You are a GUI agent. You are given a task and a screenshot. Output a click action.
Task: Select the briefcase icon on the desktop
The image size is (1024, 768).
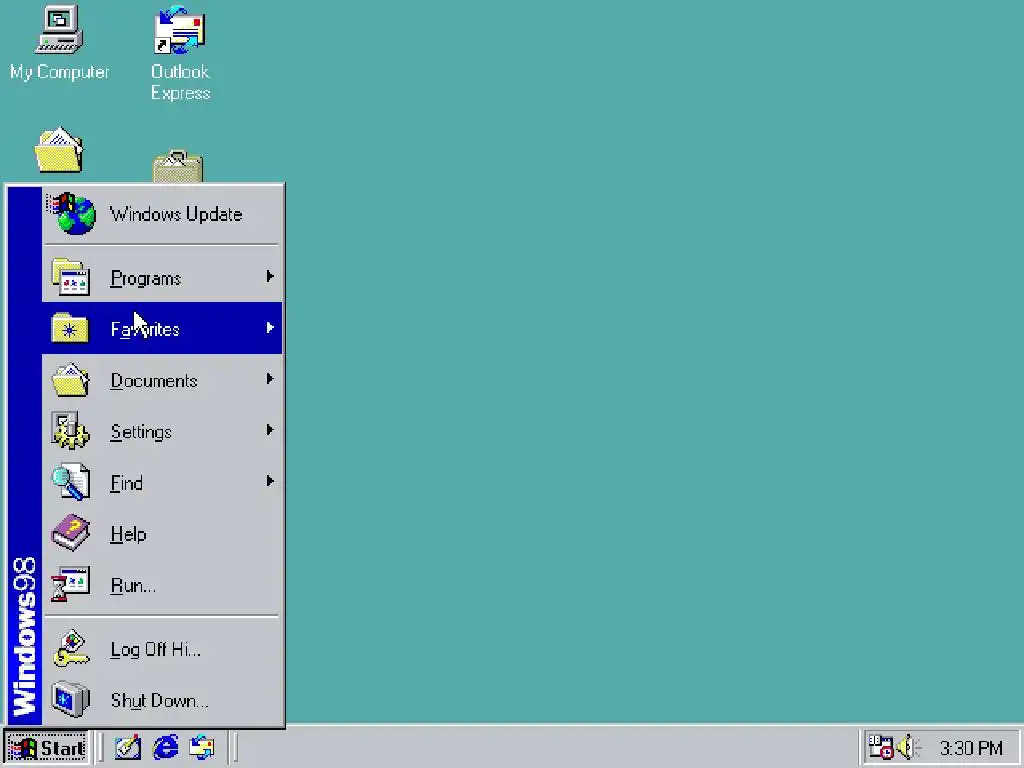click(x=178, y=167)
